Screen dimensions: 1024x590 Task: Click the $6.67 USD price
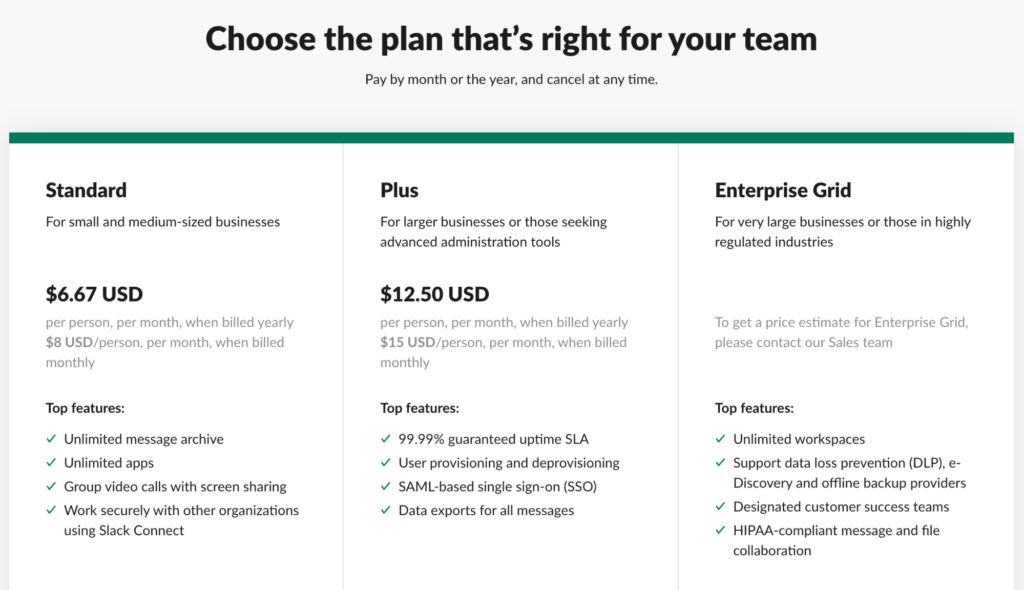[x=94, y=294]
